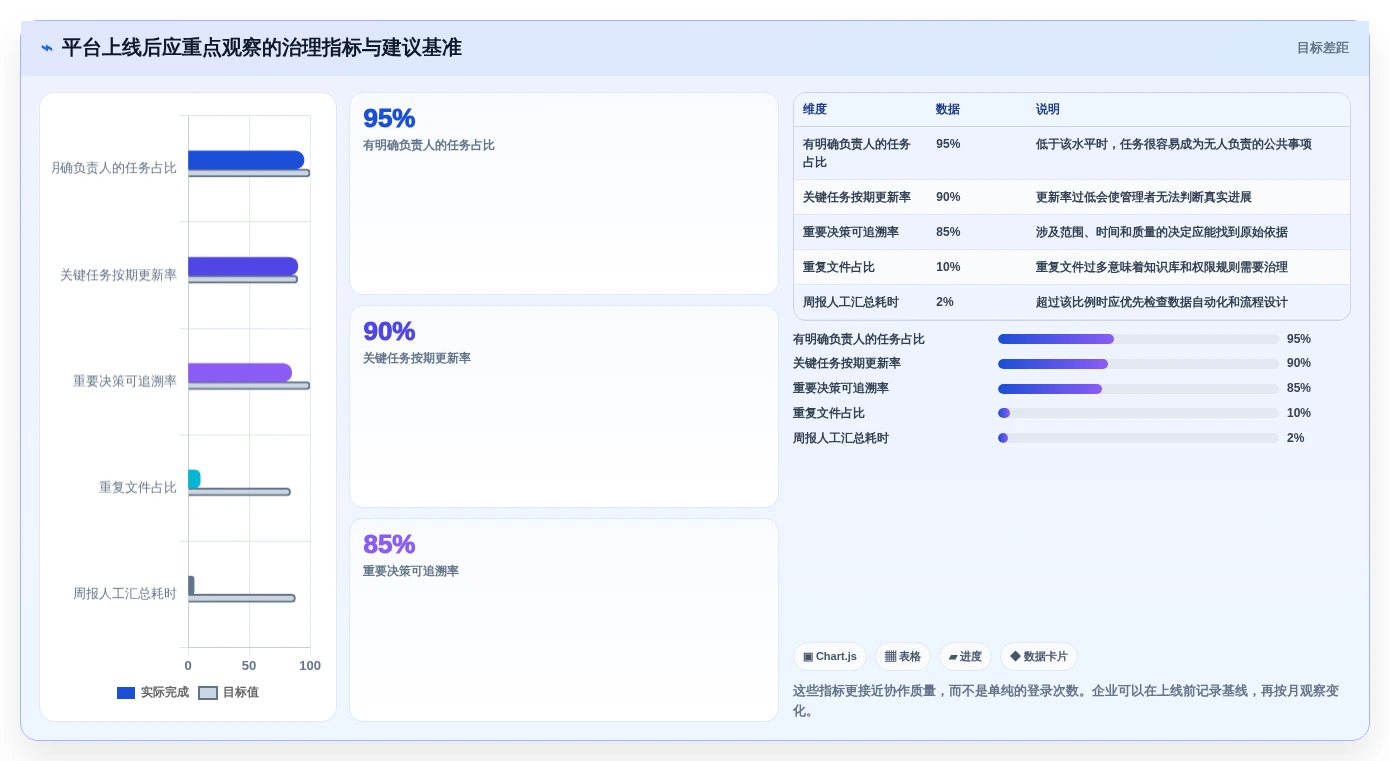The height and width of the screenshot is (761, 1390).
Task: Click the grey target bar for 周报人工汇总耗时
Action: point(241,598)
